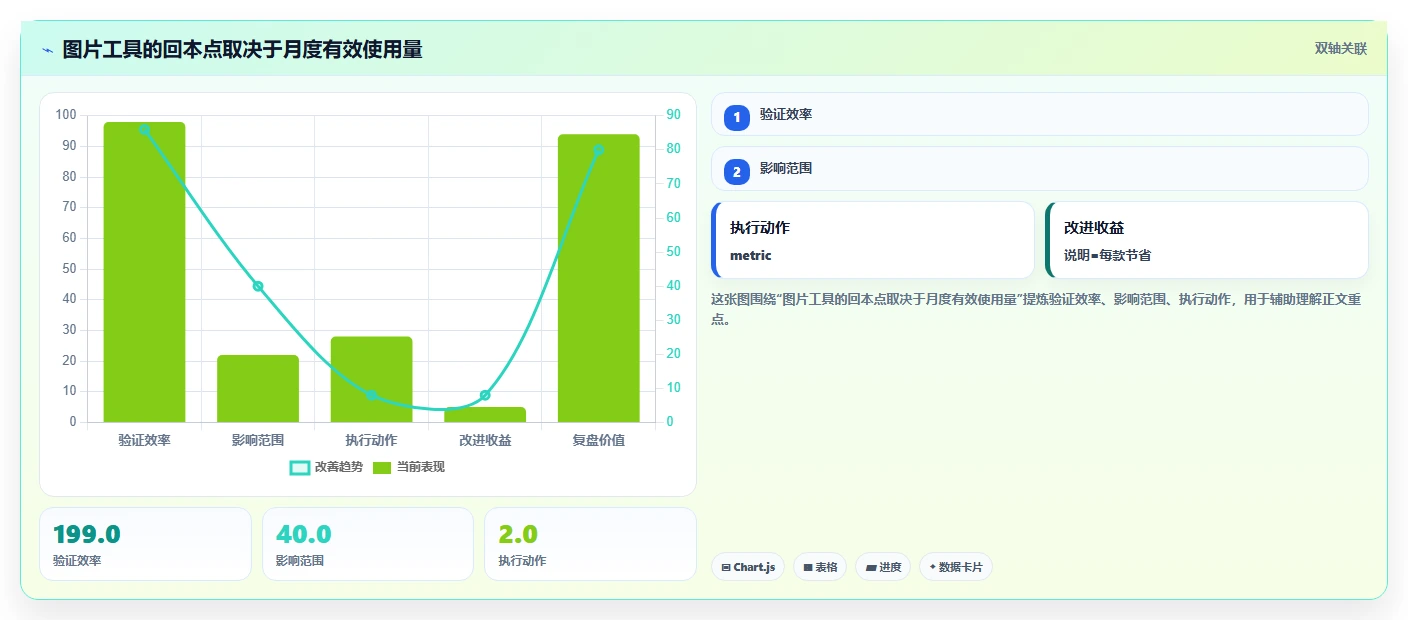
Task: Click the 表格 tag
Action: coord(820,567)
